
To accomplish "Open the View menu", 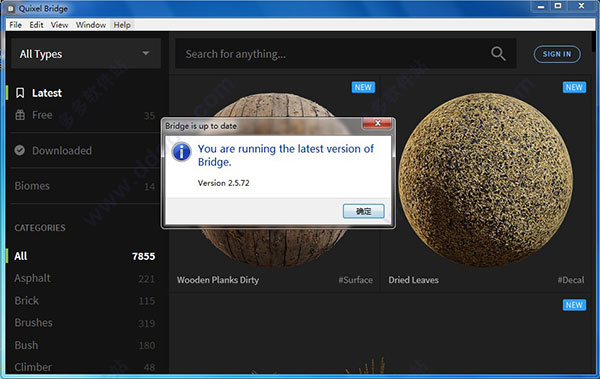I will click(59, 25).
